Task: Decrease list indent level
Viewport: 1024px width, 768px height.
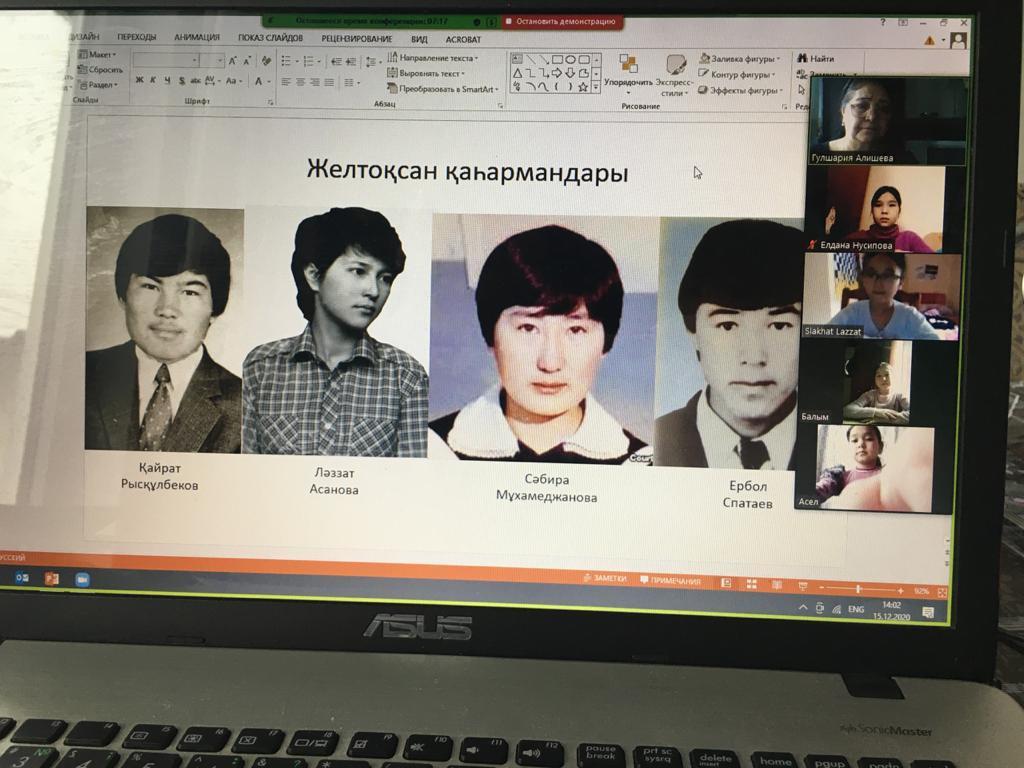Action: tap(336, 62)
